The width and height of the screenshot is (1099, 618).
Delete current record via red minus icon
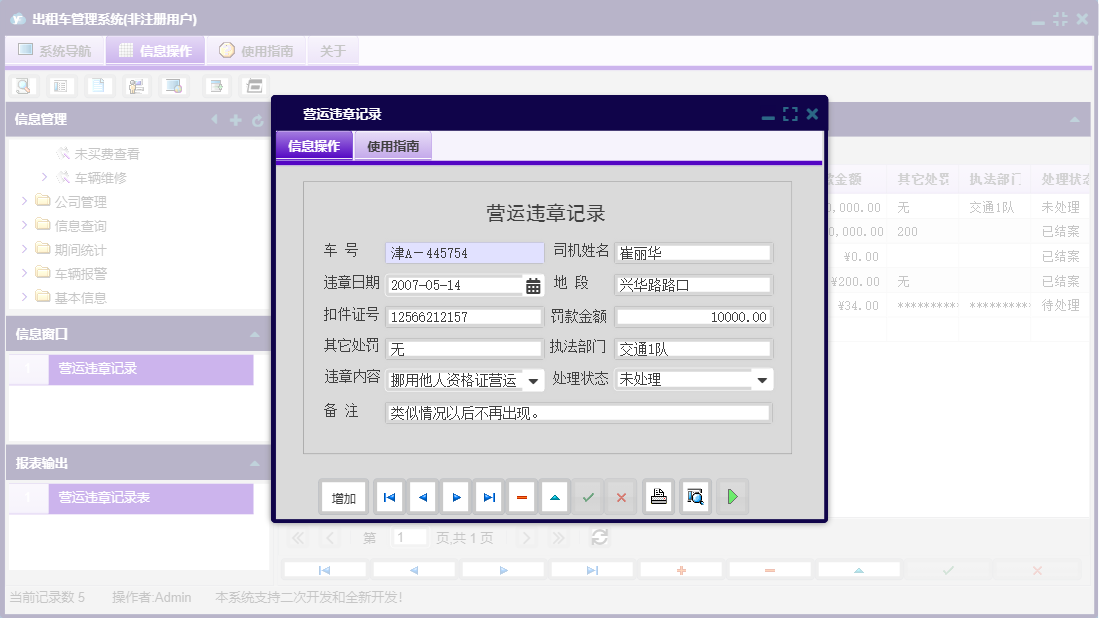[521, 496]
